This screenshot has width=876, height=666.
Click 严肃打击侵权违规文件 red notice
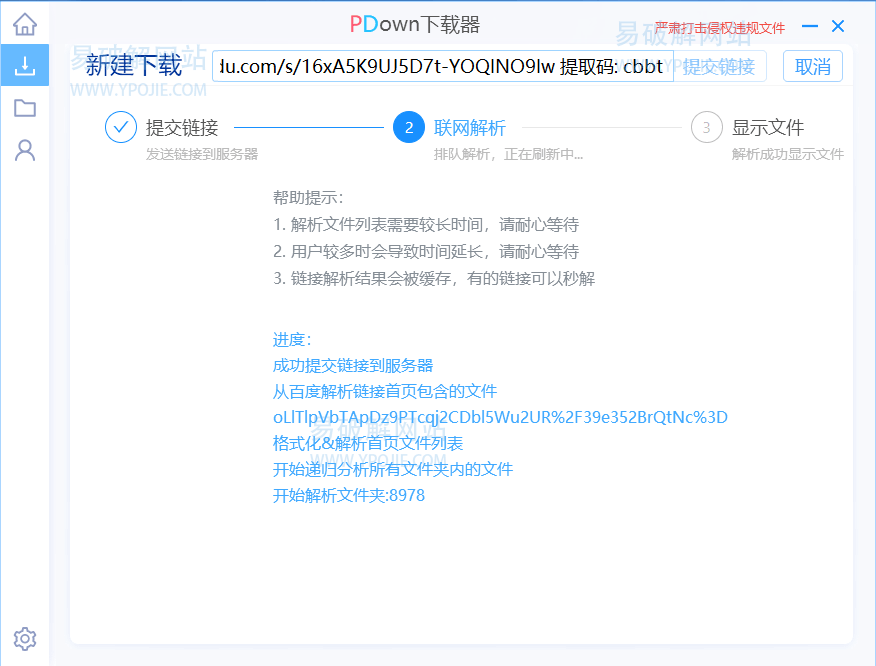pyautogui.click(x=720, y=28)
